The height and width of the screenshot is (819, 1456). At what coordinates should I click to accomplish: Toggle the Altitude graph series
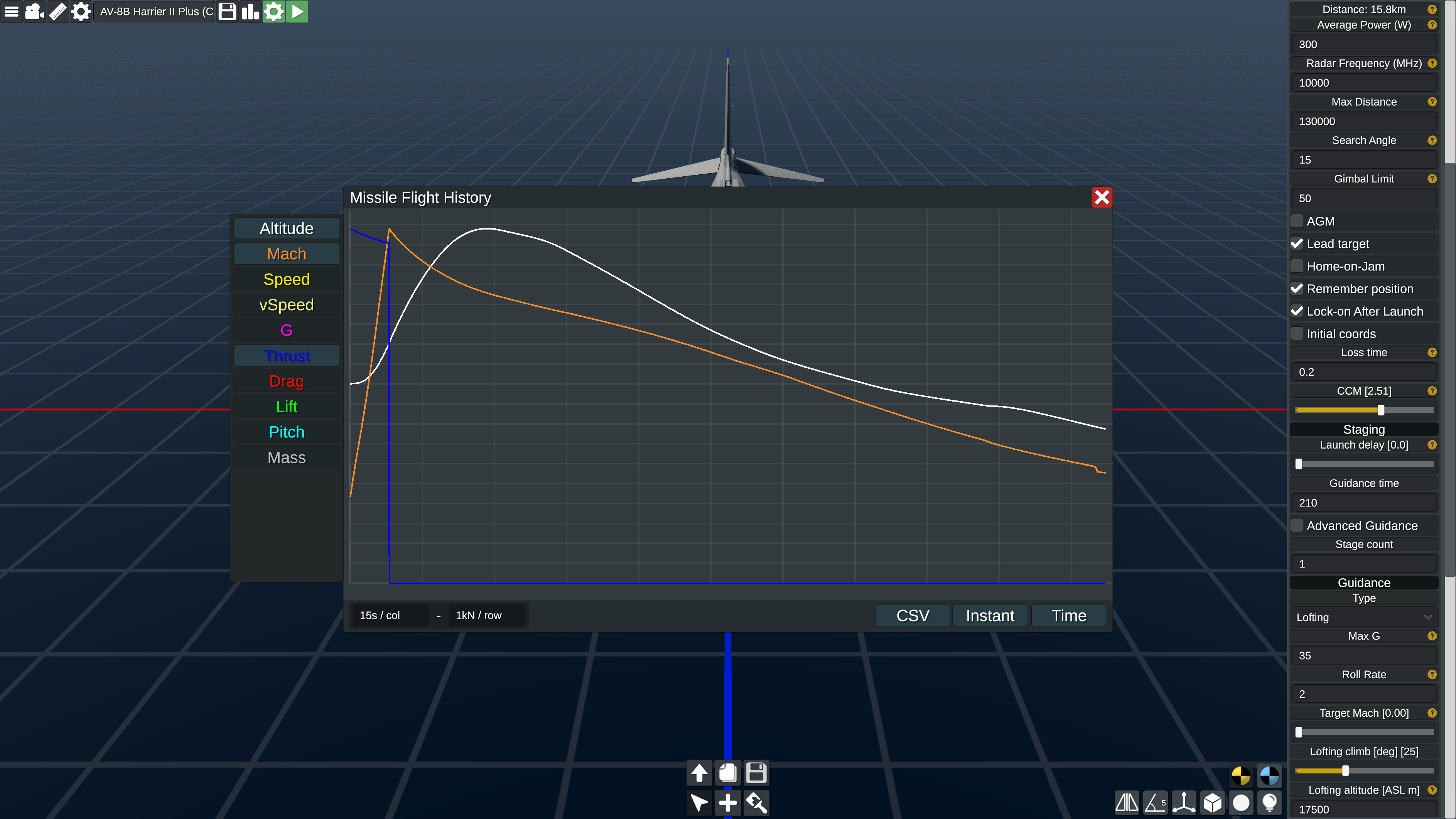click(x=287, y=228)
